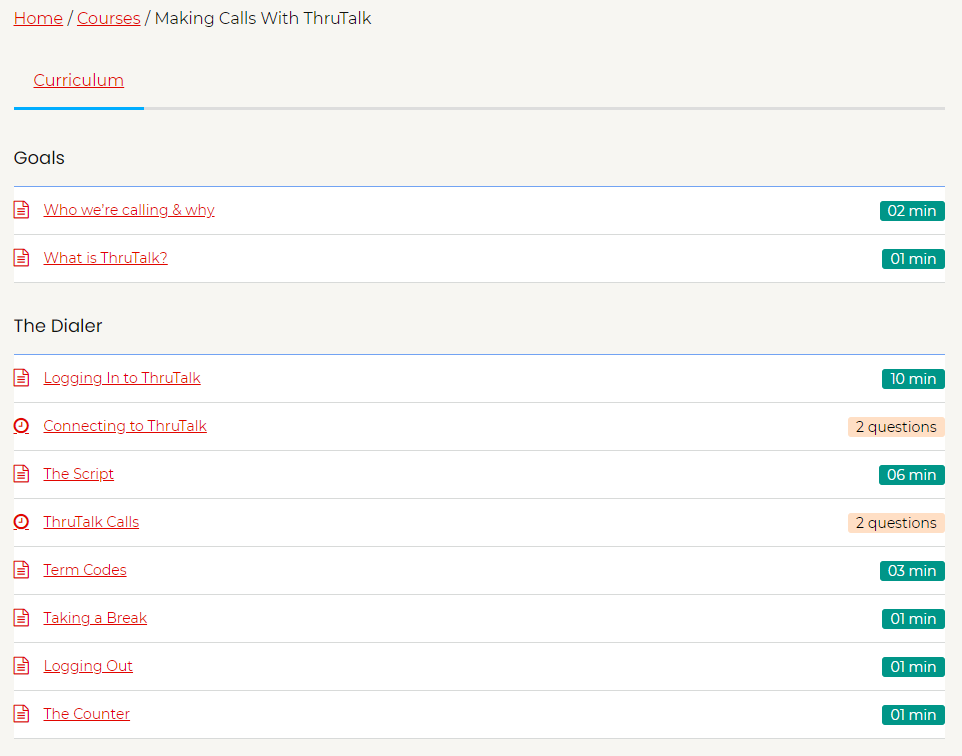
Task: Click the 06 min badge for The Script
Action: (912, 475)
